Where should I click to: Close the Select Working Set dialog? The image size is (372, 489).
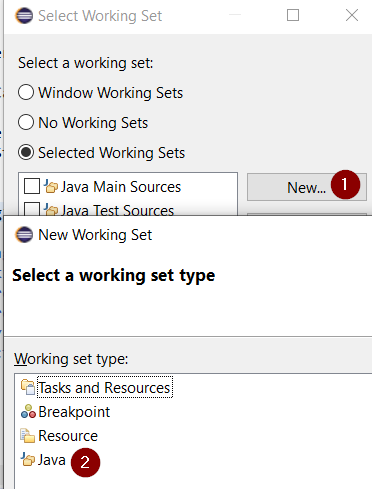(352, 15)
